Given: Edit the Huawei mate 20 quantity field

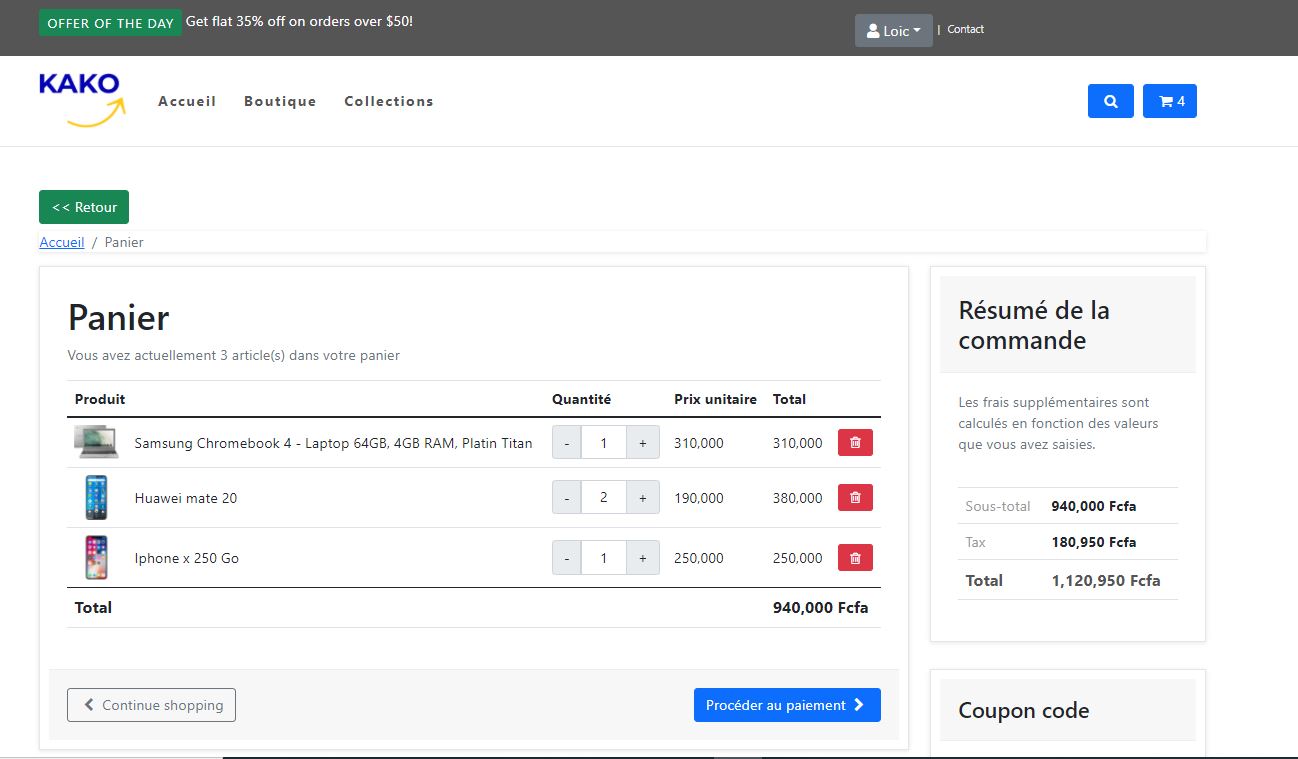Looking at the screenshot, I should pyautogui.click(x=603, y=498).
